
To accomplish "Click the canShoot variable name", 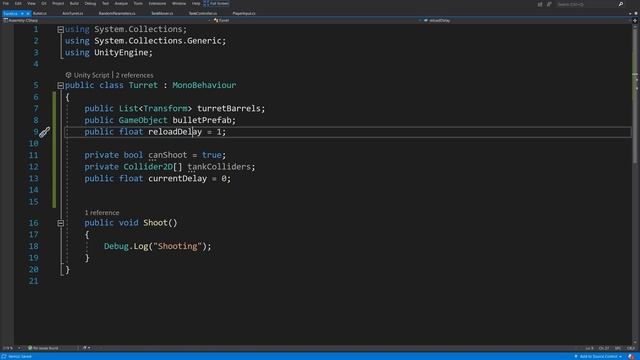I will (x=167, y=155).
